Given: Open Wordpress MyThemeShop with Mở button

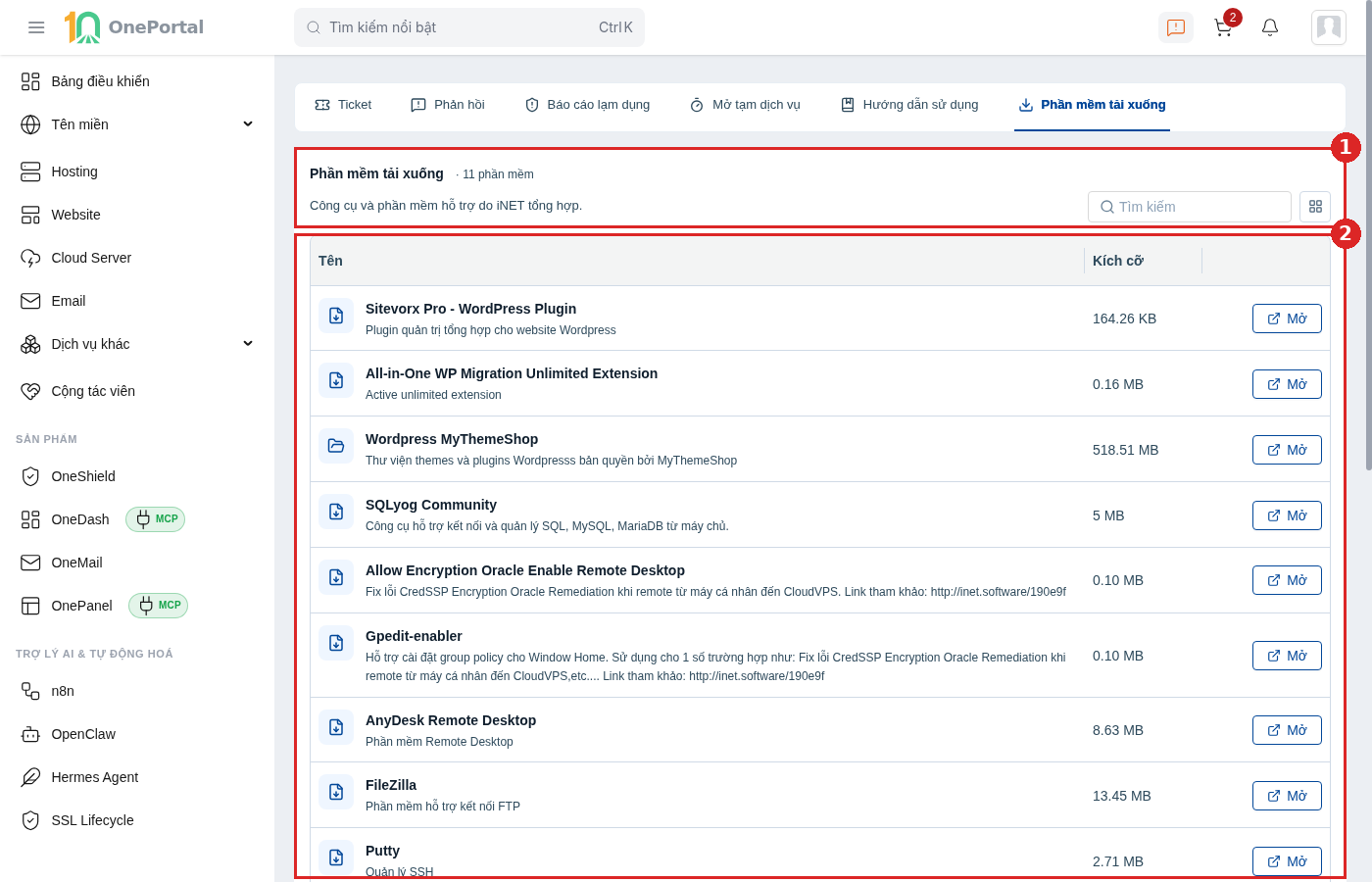Looking at the screenshot, I should (x=1287, y=450).
